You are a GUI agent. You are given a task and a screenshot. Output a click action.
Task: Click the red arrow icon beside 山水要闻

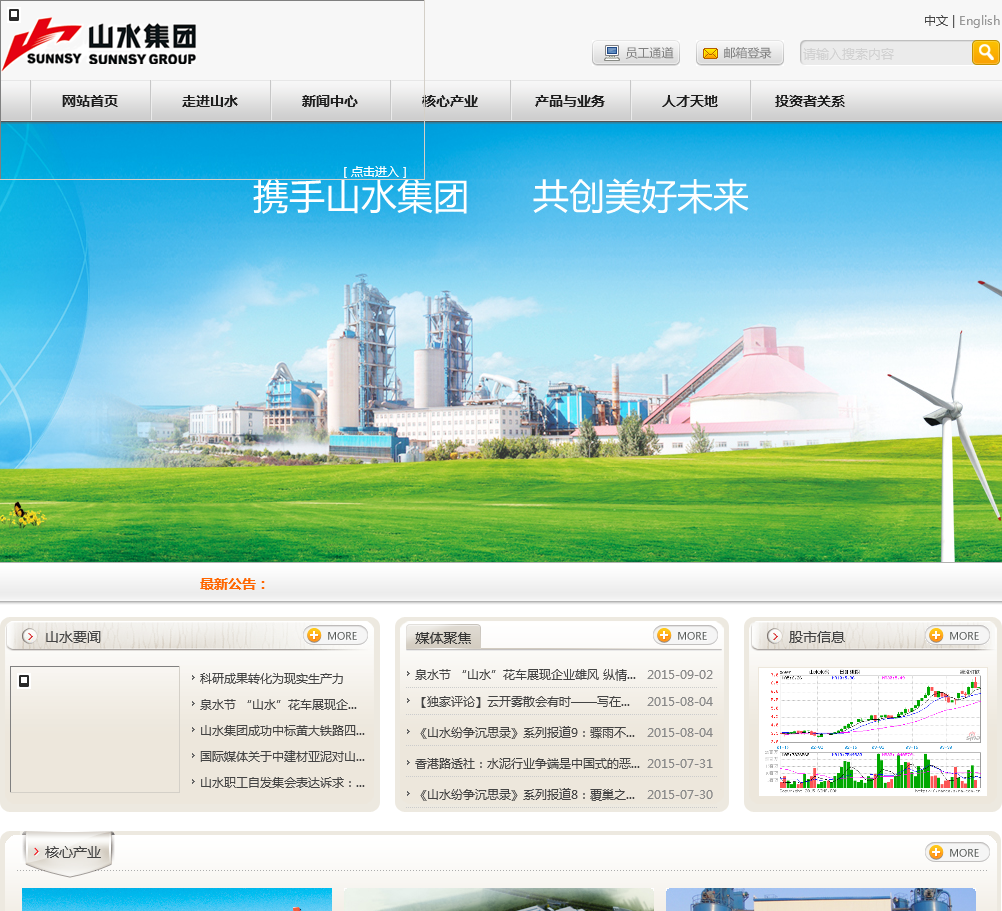click(x=29, y=636)
